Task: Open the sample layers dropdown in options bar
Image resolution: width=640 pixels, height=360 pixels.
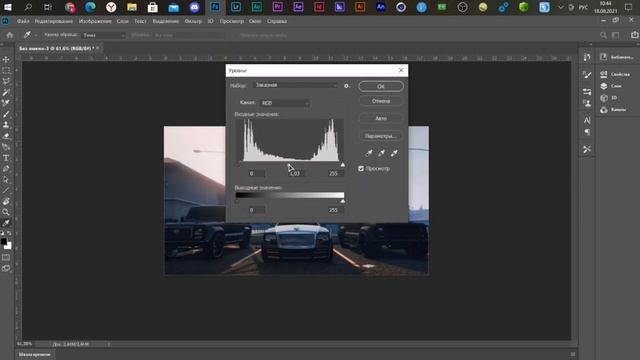Action: [189, 36]
